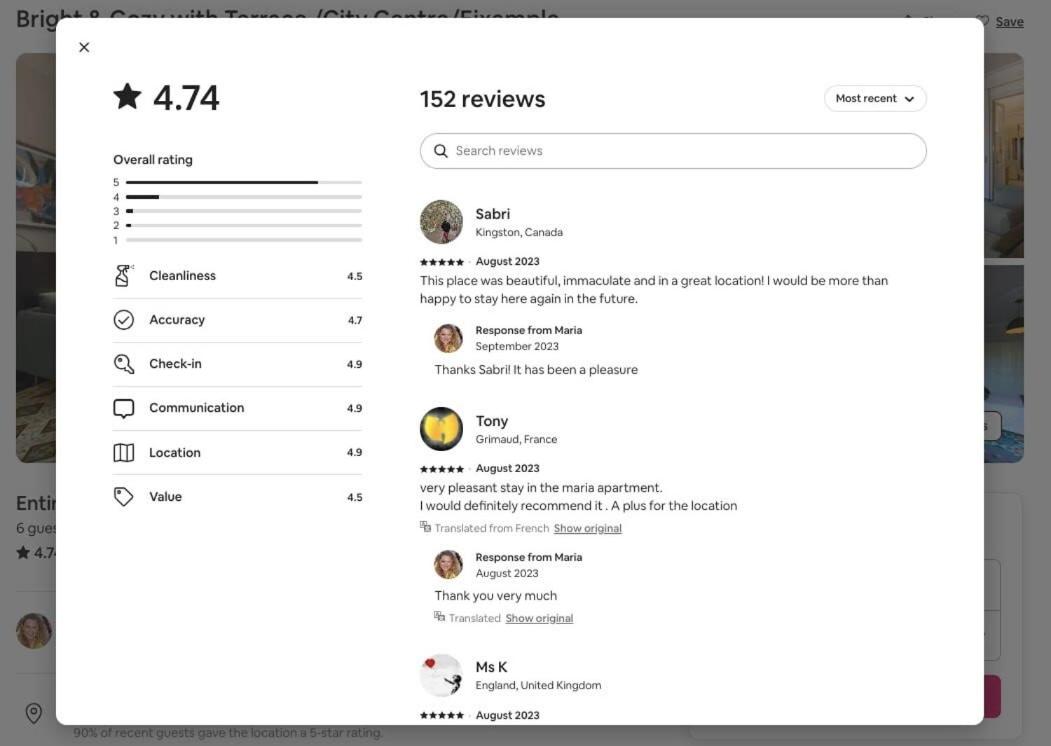The height and width of the screenshot is (746, 1051).
Task: Click the chevron arrow on Most recent
Action: click(909, 99)
